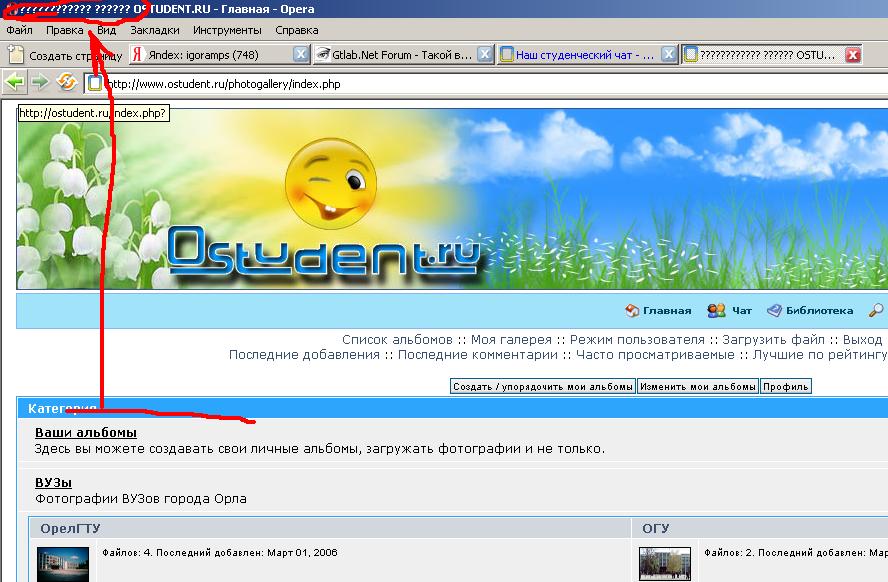This screenshot has height=582, width=888.
Task: Open the Инструменты menu
Action: pyautogui.click(x=227, y=30)
